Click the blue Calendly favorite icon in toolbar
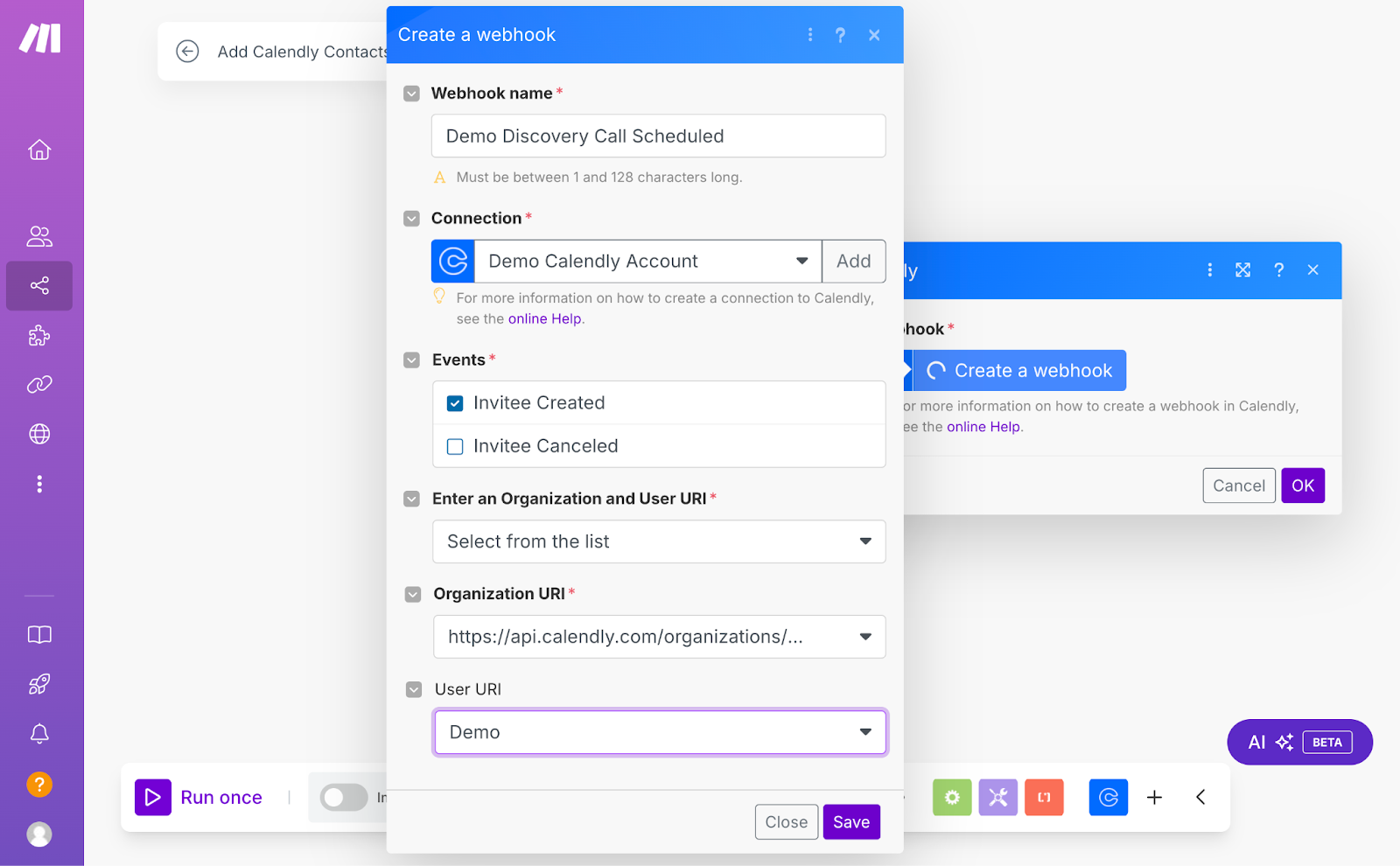1400x866 pixels. tap(1109, 798)
